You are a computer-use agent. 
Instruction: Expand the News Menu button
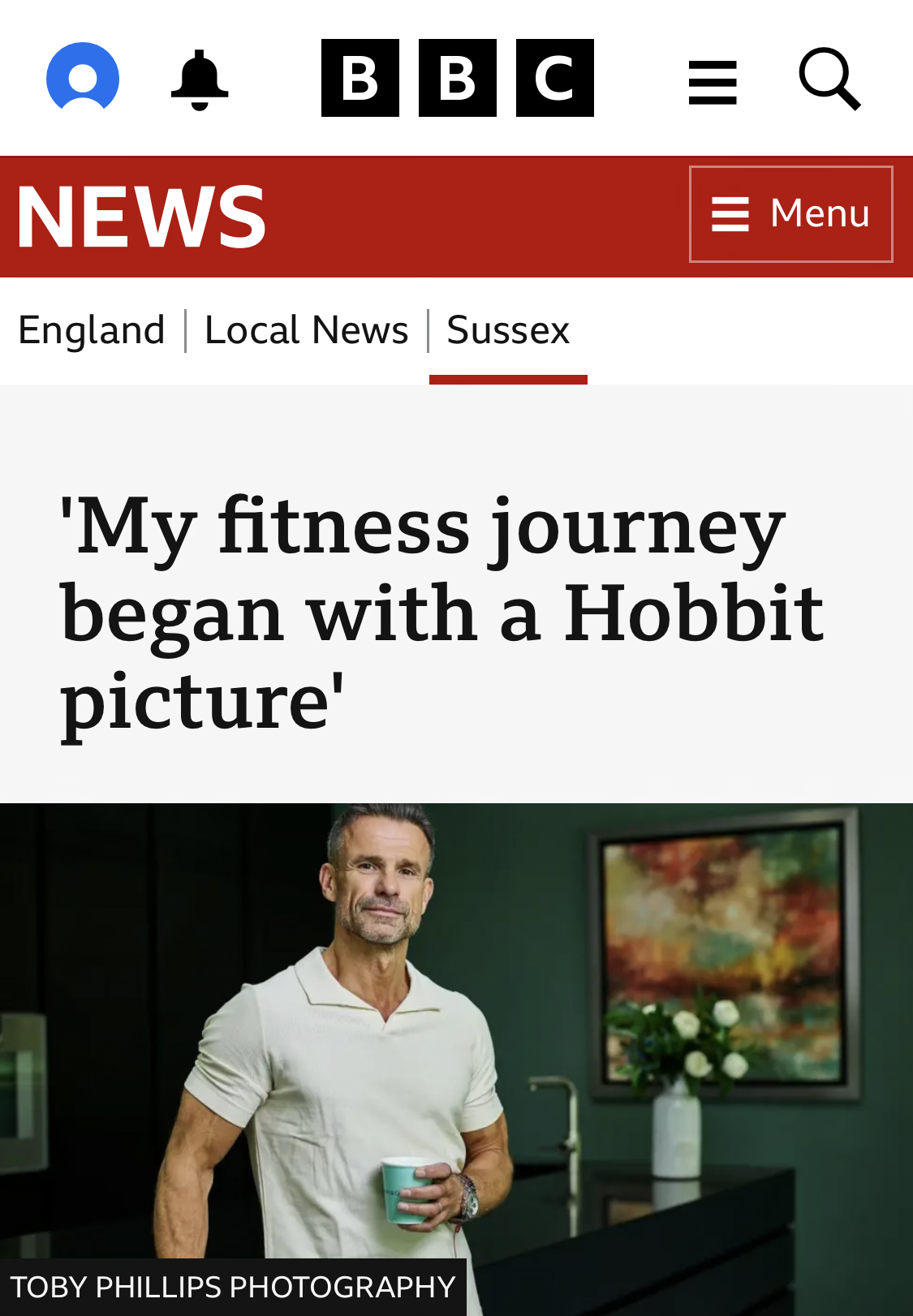(791, 214)
